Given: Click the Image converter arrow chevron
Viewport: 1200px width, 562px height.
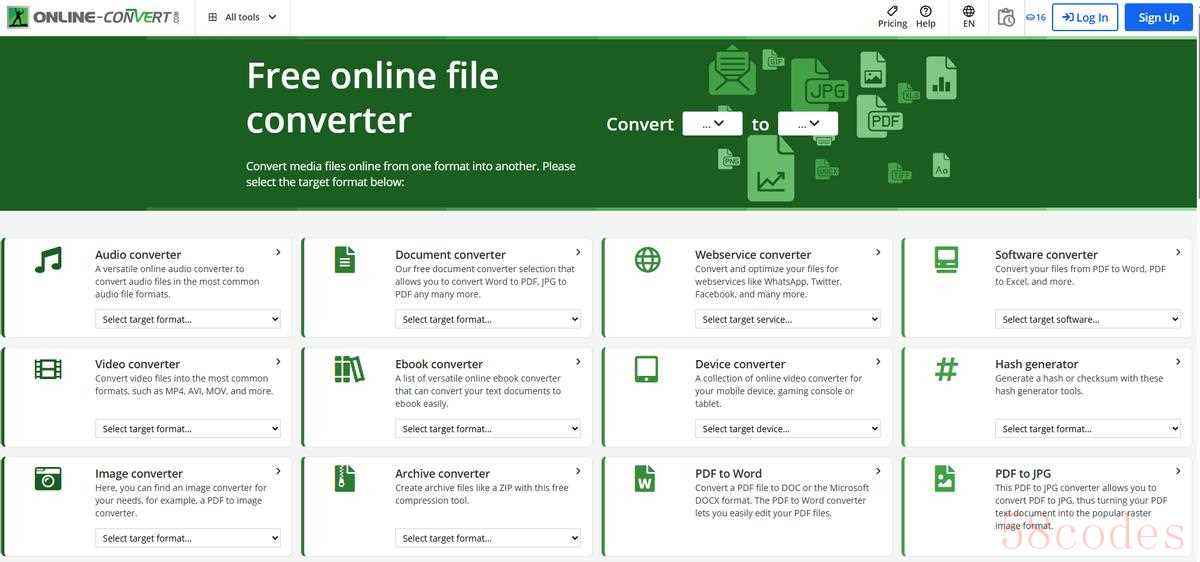Looking at the screenshot, I should pos(278,470).
